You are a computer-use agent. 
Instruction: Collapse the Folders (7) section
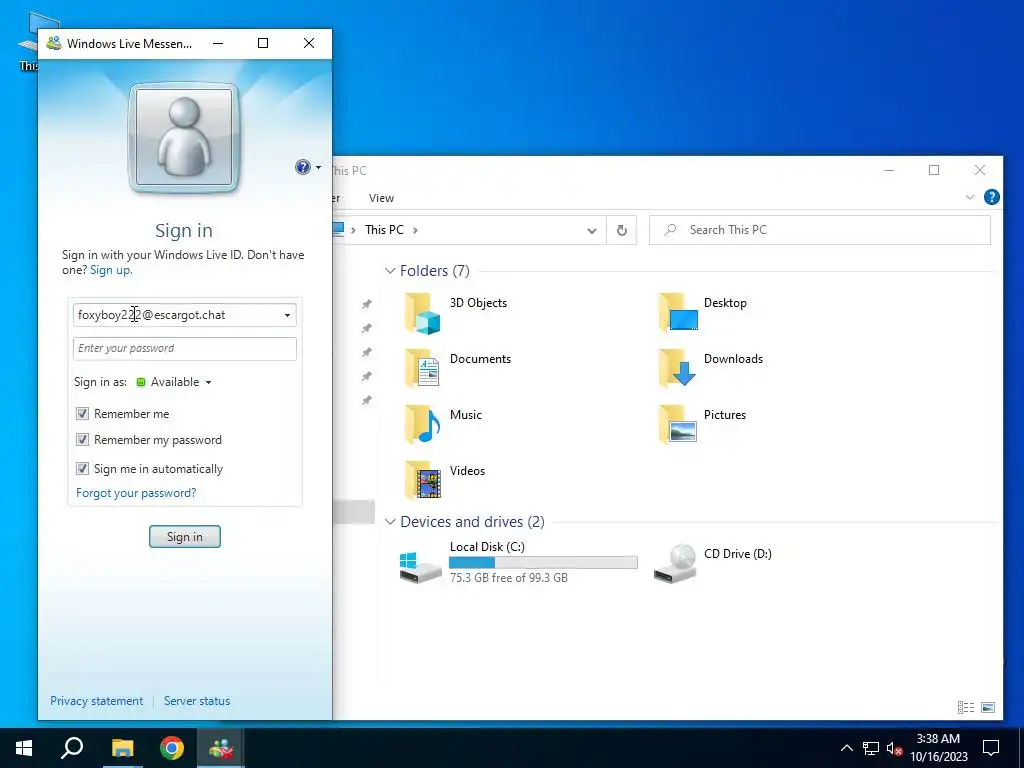coord(390,270)
